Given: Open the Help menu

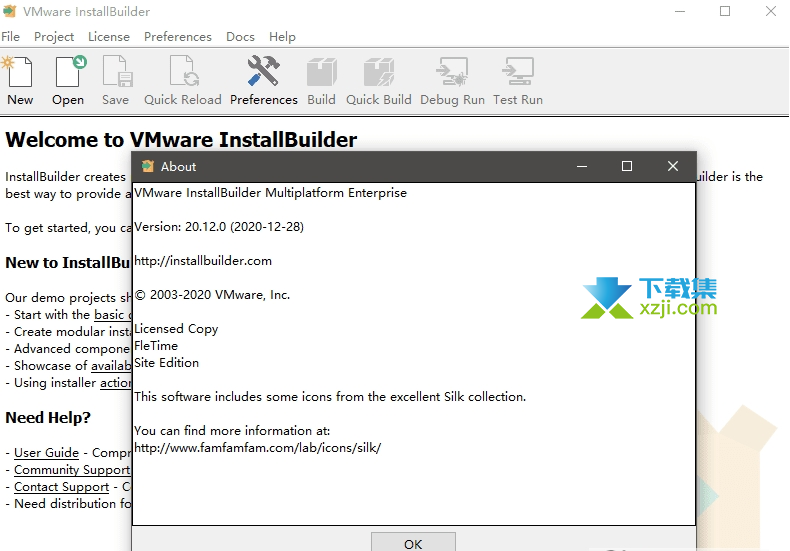Looking at the screenshot, I should (282, 37).
